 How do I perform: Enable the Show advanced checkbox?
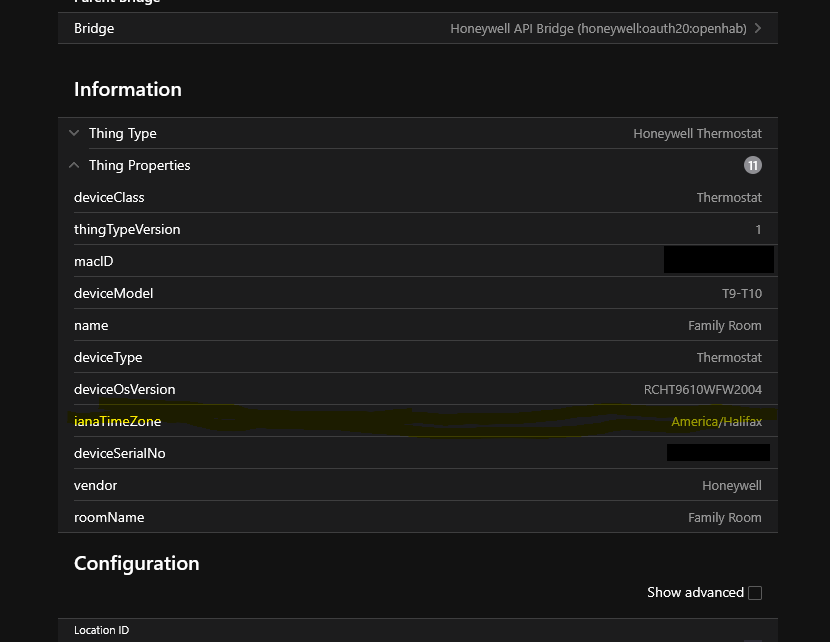click(754, 592)
